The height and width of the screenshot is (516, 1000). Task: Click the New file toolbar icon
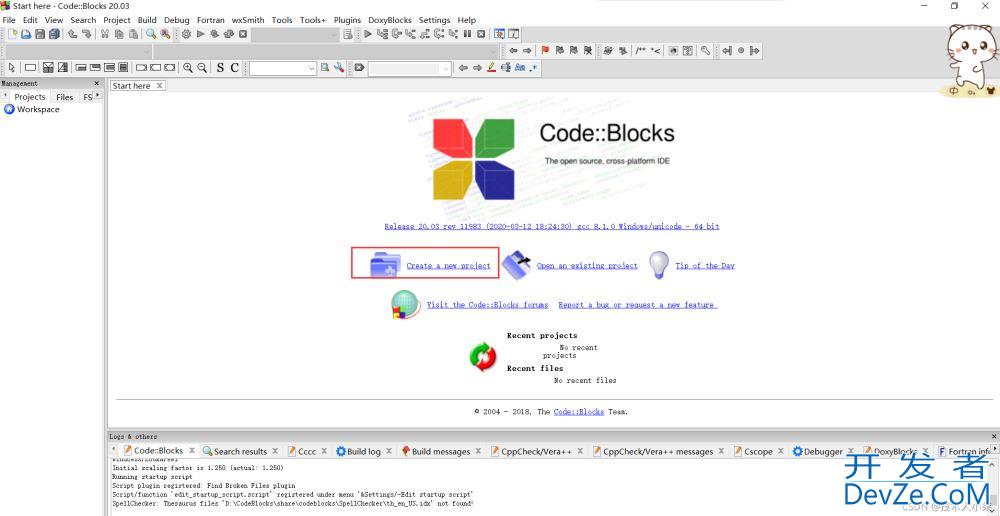point(12,34)
